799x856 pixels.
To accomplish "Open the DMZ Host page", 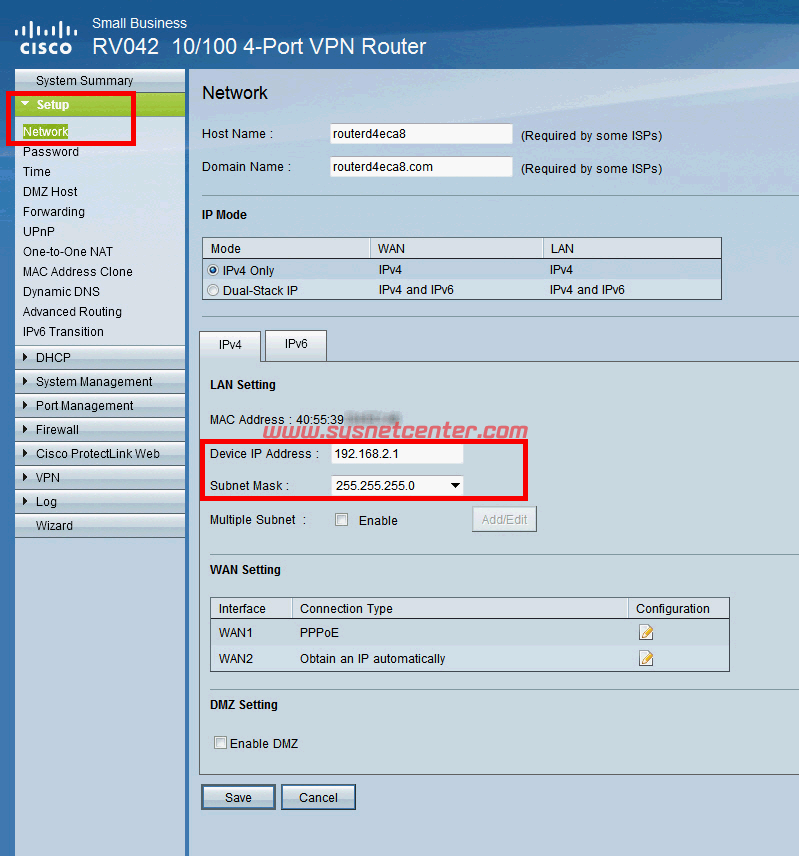I will click(50, 192).
